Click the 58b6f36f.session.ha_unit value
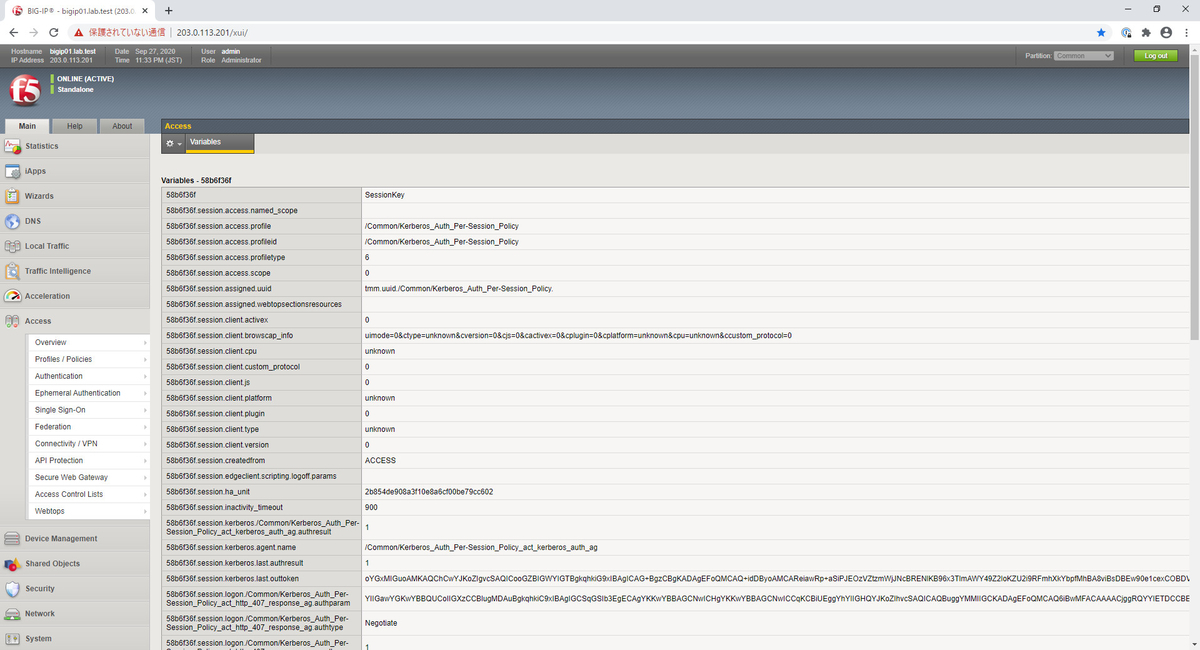Screen dimensions: 1200x650 point(429,492)
